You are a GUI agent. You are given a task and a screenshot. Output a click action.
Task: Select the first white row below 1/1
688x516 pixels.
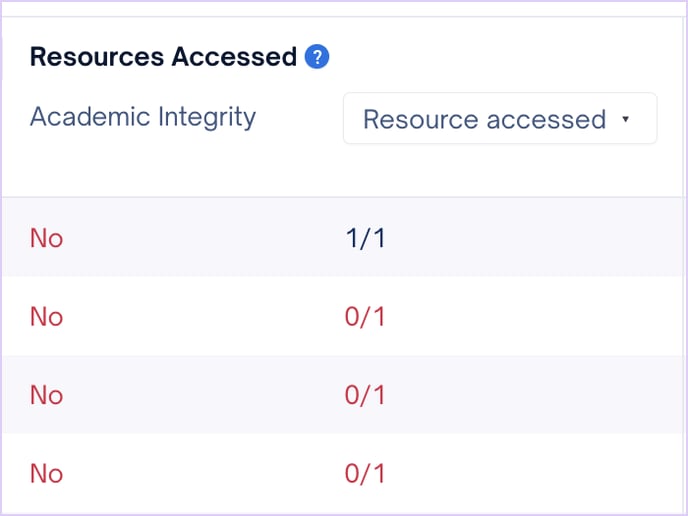coord(343,316)
